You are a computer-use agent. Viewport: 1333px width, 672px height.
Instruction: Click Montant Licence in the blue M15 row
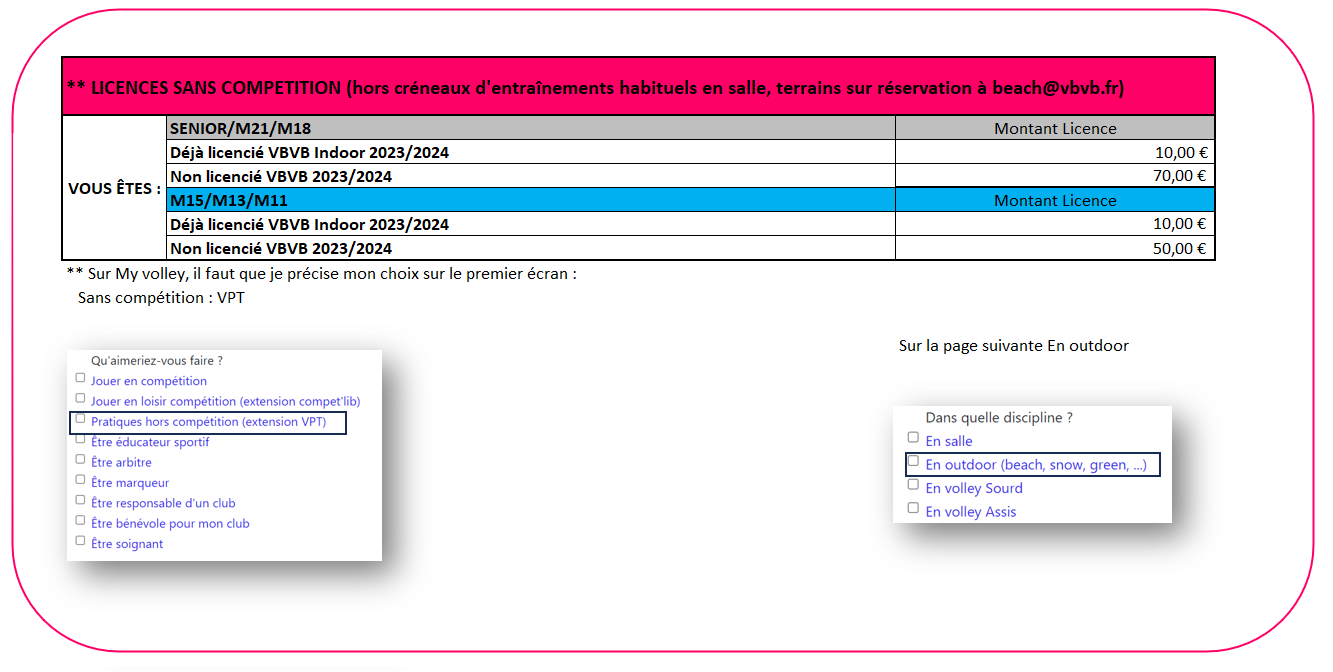pos(1055,200)
